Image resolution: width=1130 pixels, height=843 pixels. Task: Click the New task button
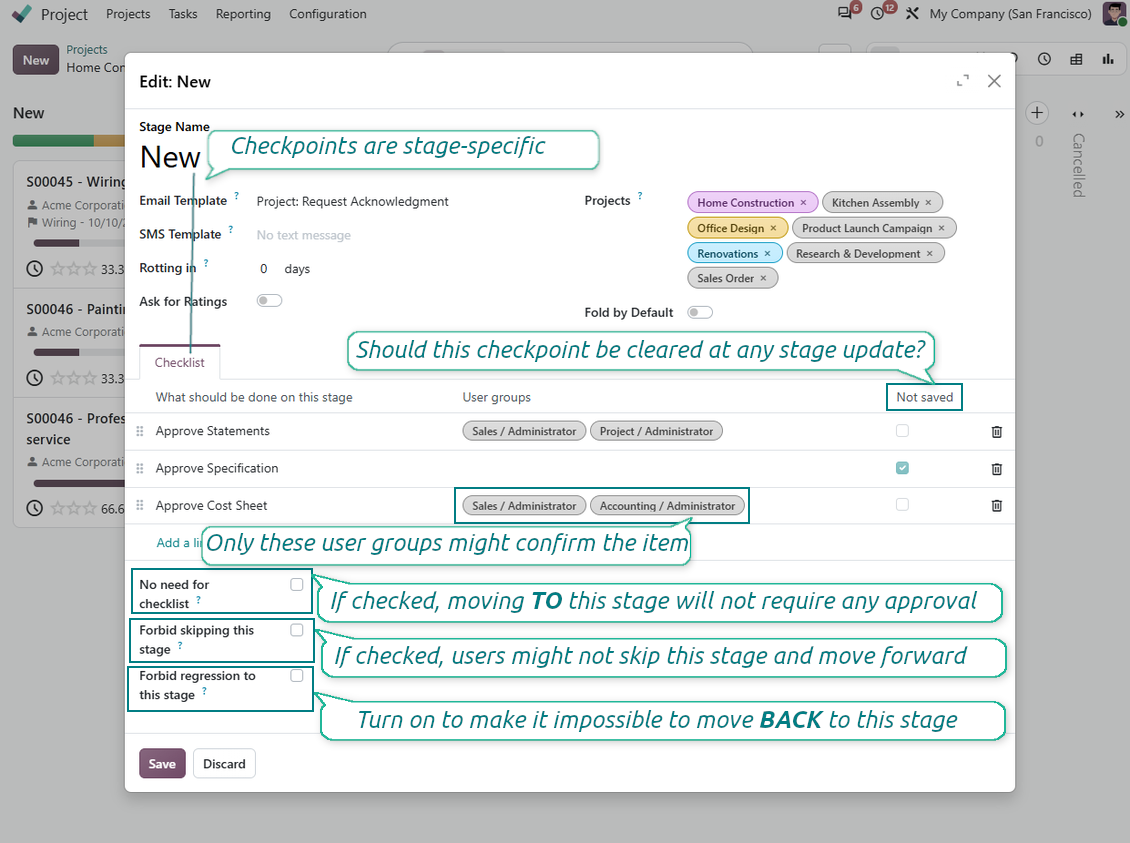point(35,60)
